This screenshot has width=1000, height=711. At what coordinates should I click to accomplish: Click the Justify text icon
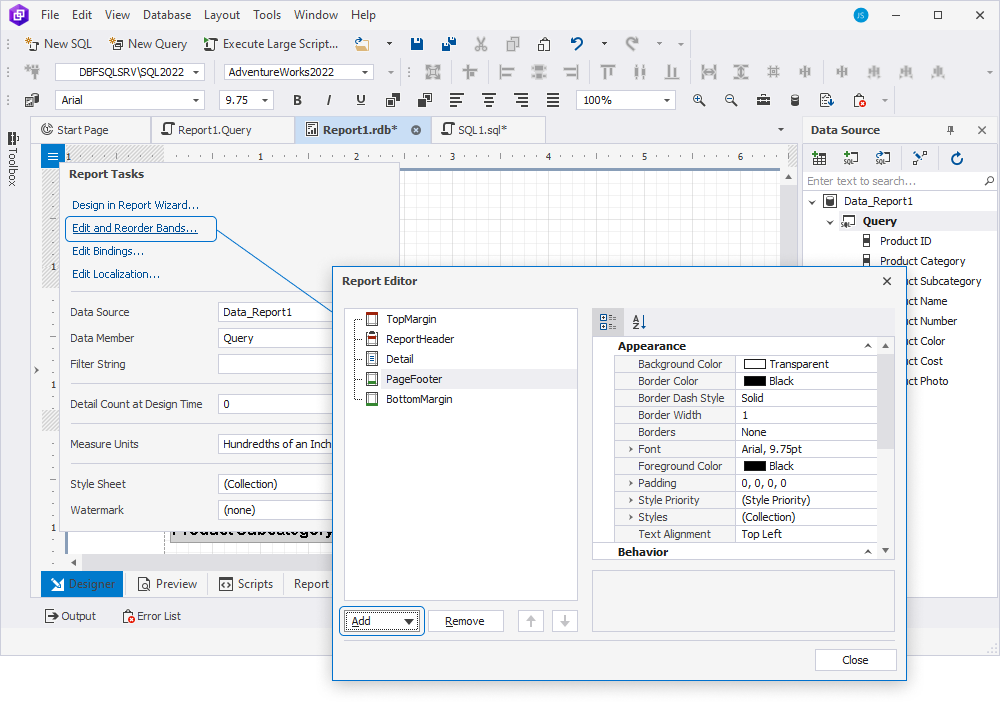click(552, 100)
